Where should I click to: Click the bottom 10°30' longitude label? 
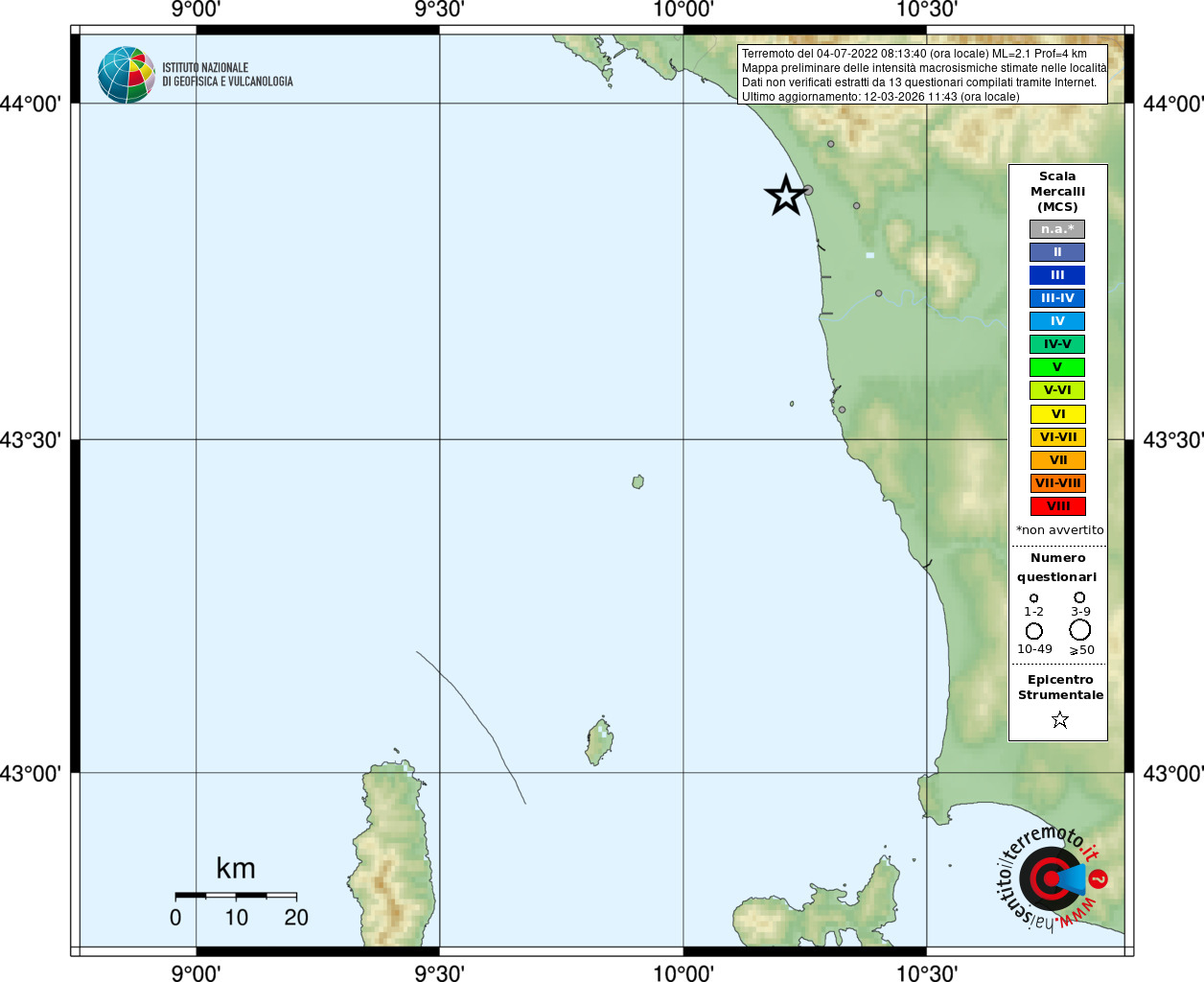coord(926,973)
